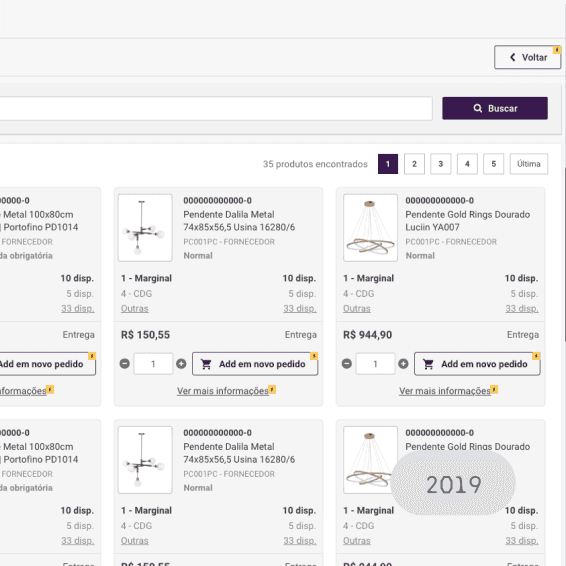The height and width of the screenshot is (566, 566).
Task: Increase quantity for R$ 150,55 Dalila pendant
Action: point(181,364)
